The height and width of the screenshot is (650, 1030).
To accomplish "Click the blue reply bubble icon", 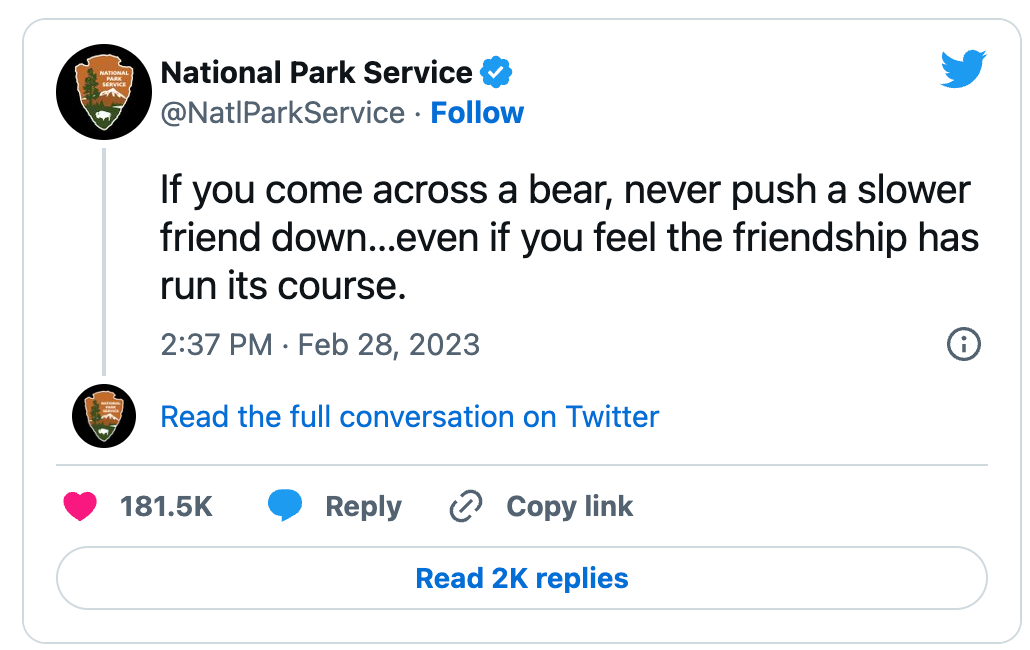I will tap(285, 507).
